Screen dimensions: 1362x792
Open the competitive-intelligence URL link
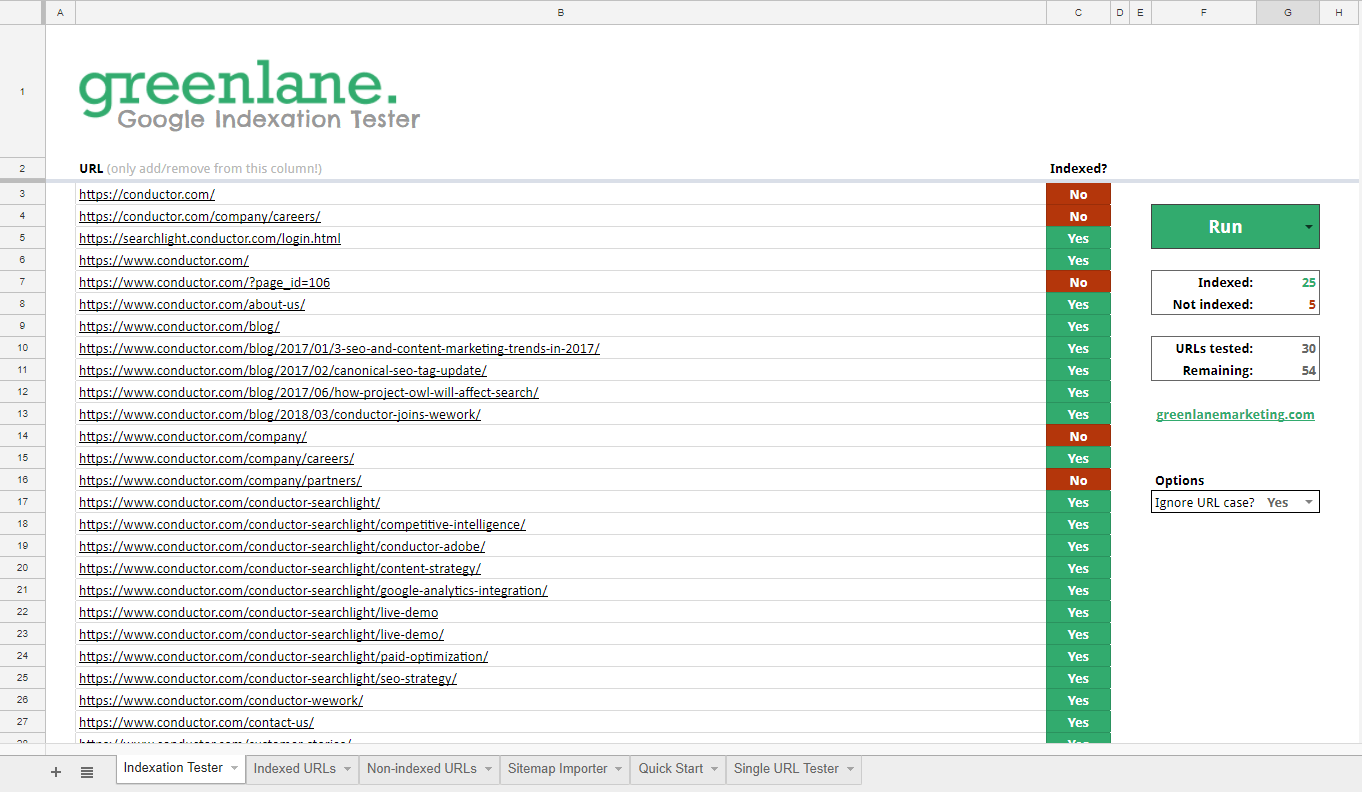[x=302, y=524]
